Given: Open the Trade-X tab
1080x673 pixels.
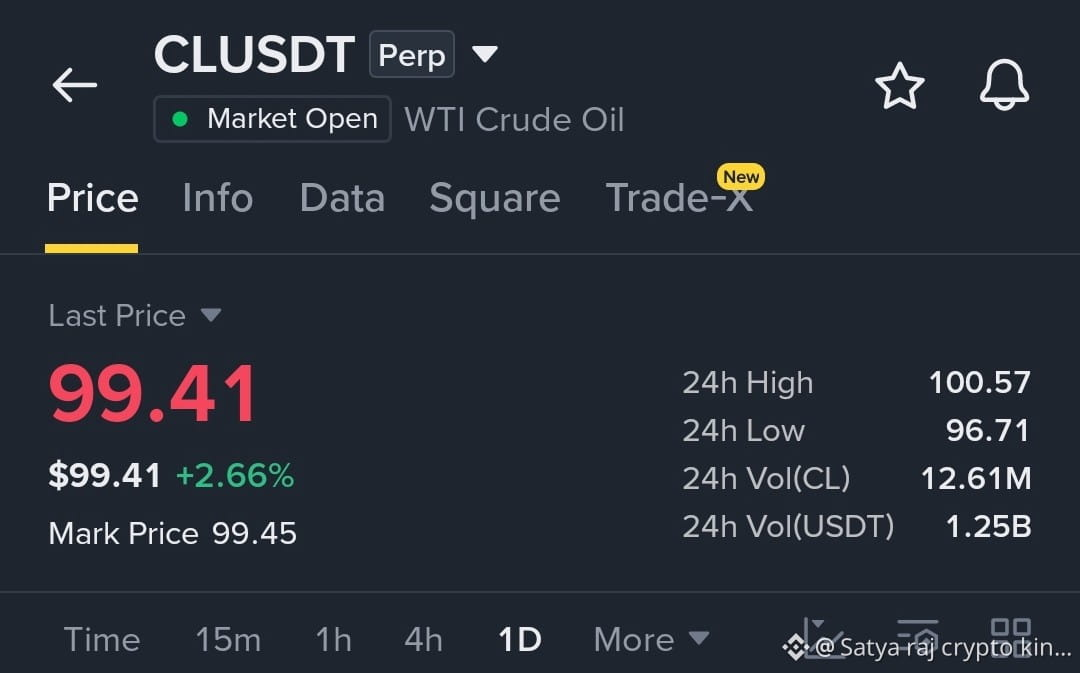Looking at the screenshot, I should [679, 198].
